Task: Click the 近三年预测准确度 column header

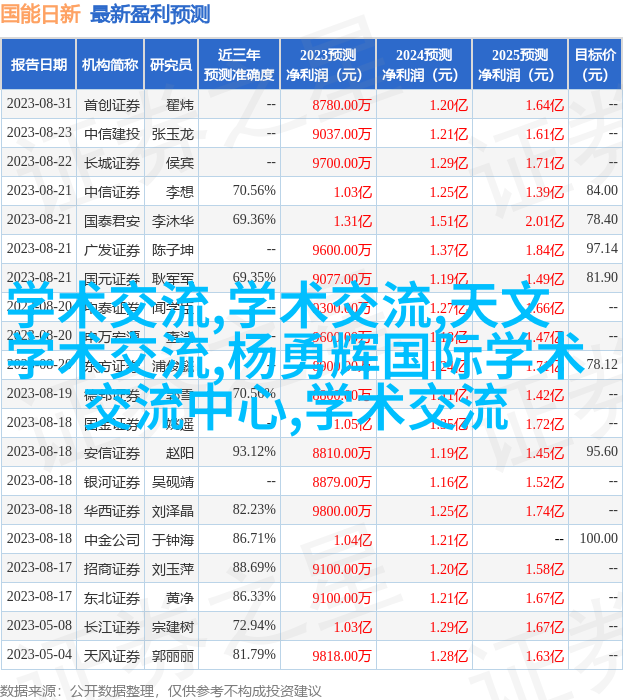Action: coord(239,65)
